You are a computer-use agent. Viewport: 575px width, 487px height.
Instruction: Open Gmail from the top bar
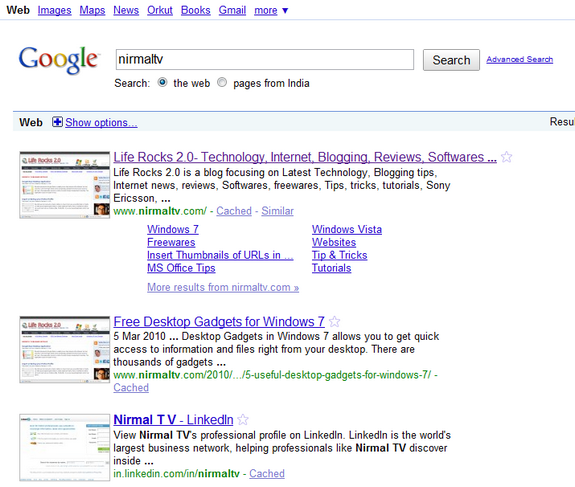click(x=232, y=10)
